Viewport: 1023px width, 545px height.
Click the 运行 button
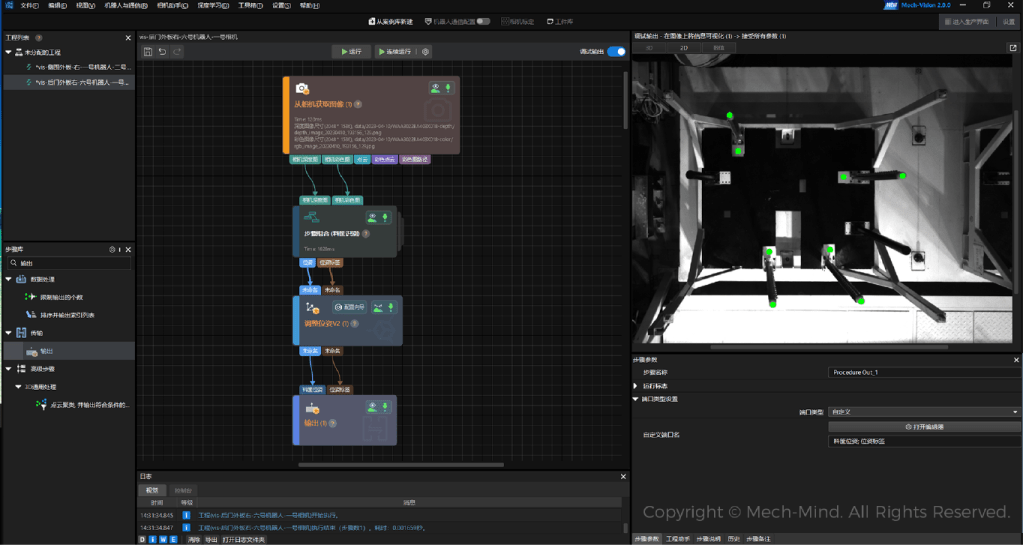pyautogui.click(x=351, y=51)
